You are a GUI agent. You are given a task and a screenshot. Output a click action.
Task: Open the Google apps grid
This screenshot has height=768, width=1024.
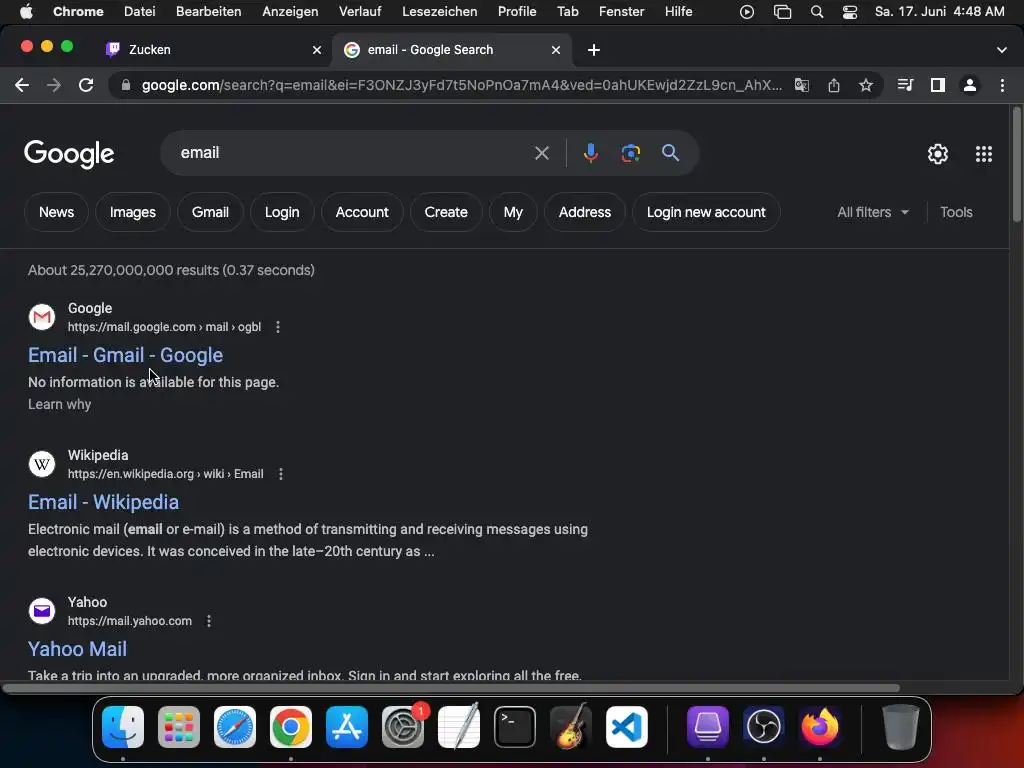click(x=984, y=153)
